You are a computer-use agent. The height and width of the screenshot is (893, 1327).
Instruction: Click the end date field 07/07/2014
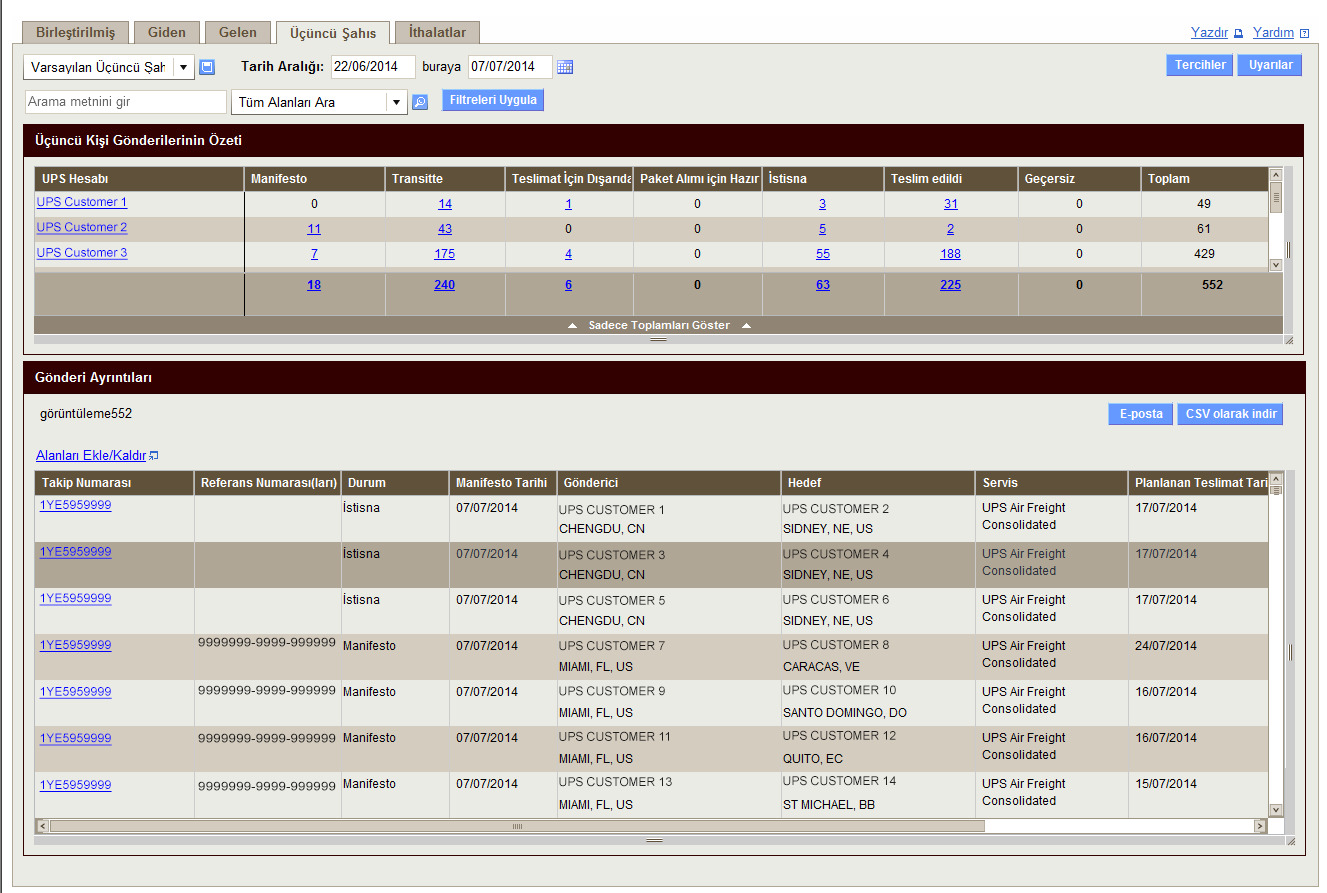point(510,67)
